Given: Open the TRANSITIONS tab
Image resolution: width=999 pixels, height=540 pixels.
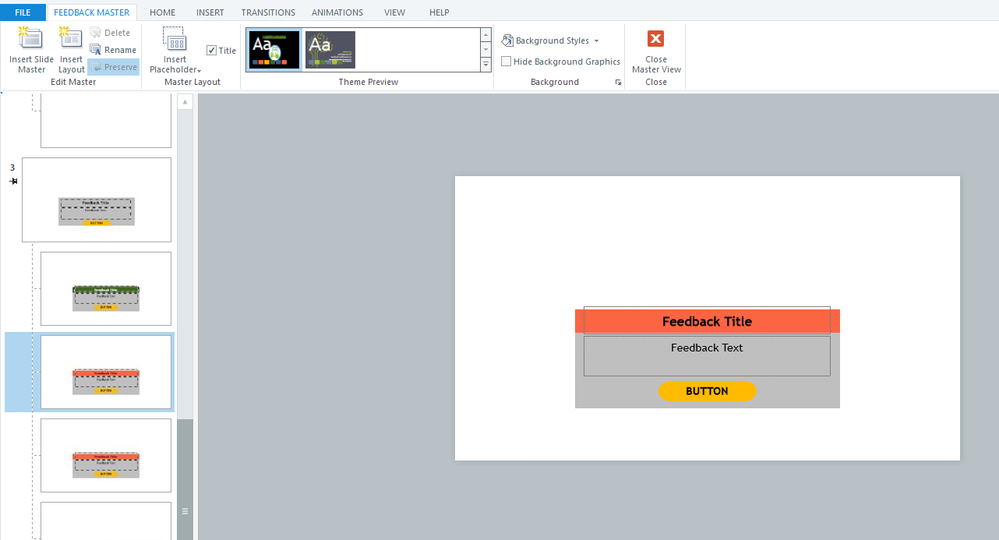Looking at the screenshot, I should coord(268,12).
